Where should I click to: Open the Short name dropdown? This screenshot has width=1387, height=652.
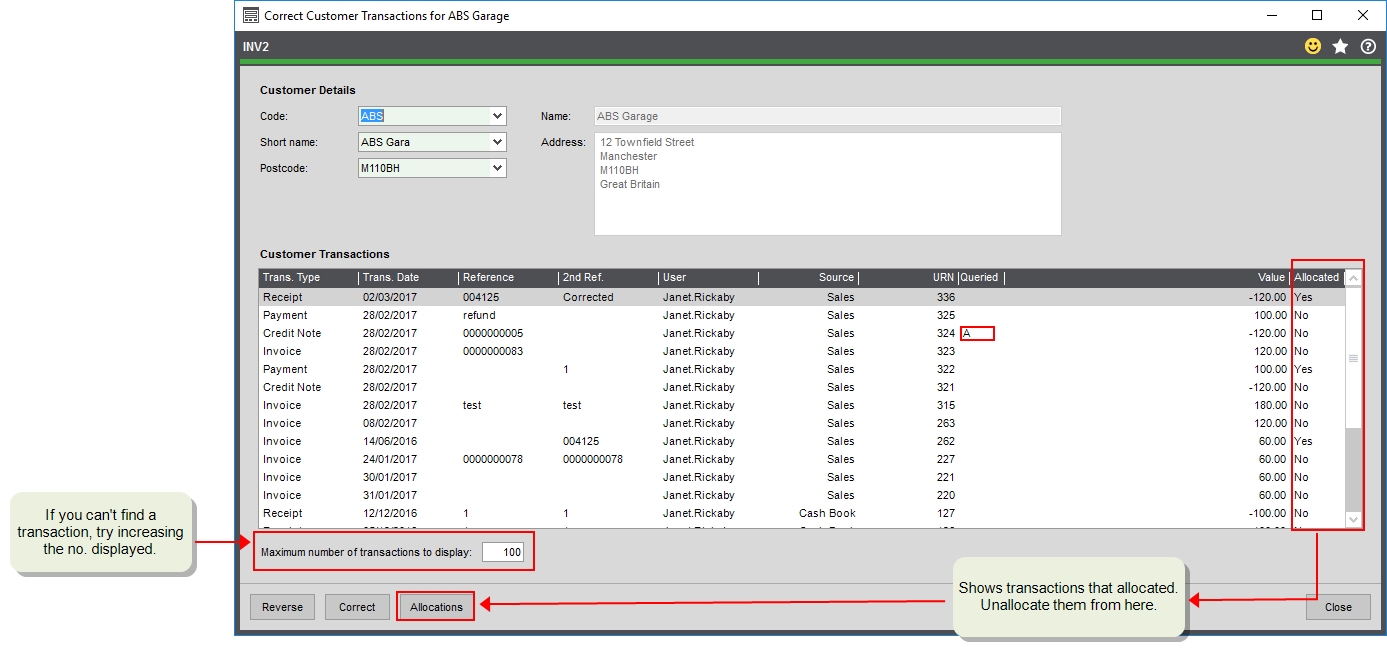498,141
